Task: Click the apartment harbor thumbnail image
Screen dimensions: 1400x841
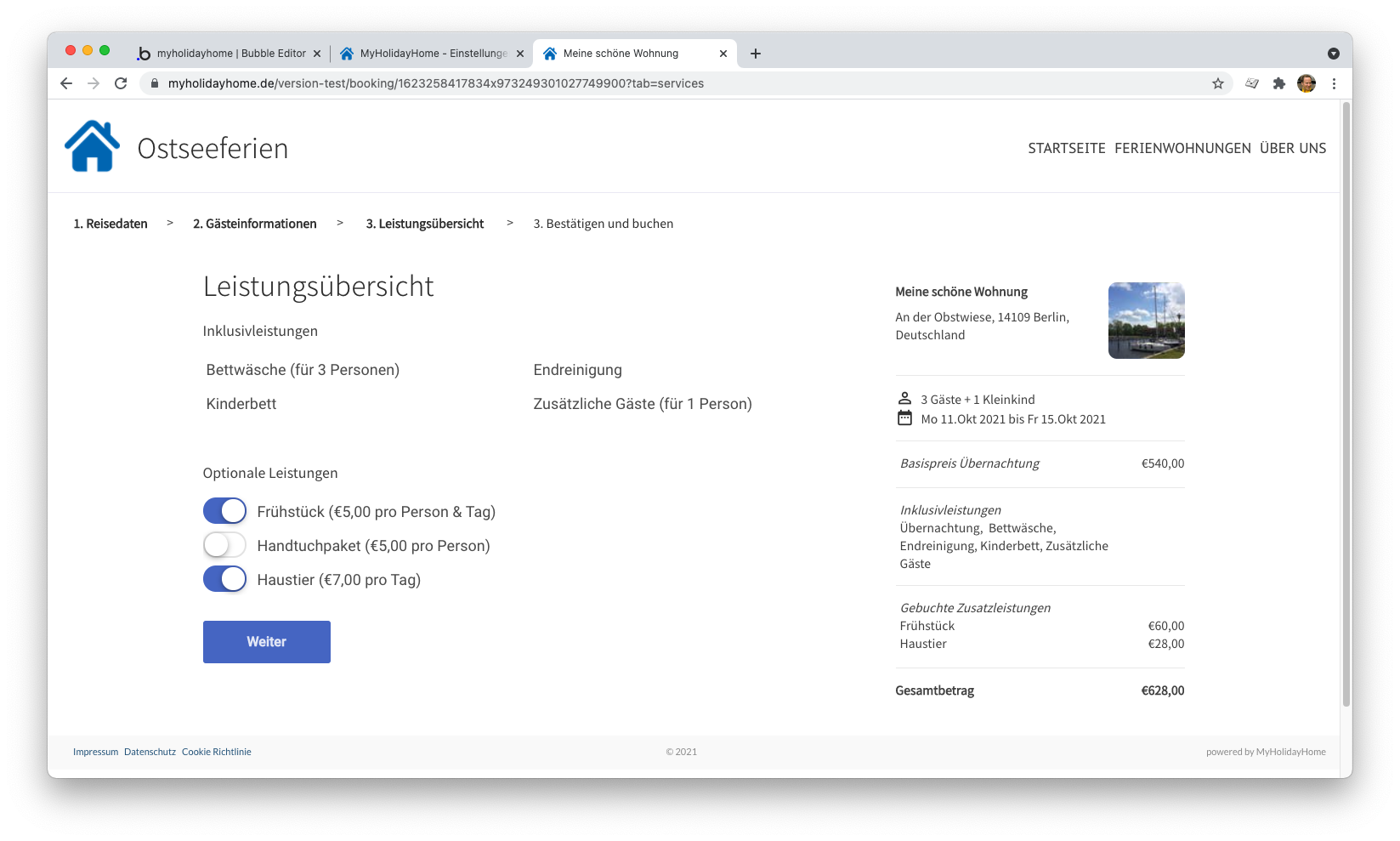Action: (1146, 321)
